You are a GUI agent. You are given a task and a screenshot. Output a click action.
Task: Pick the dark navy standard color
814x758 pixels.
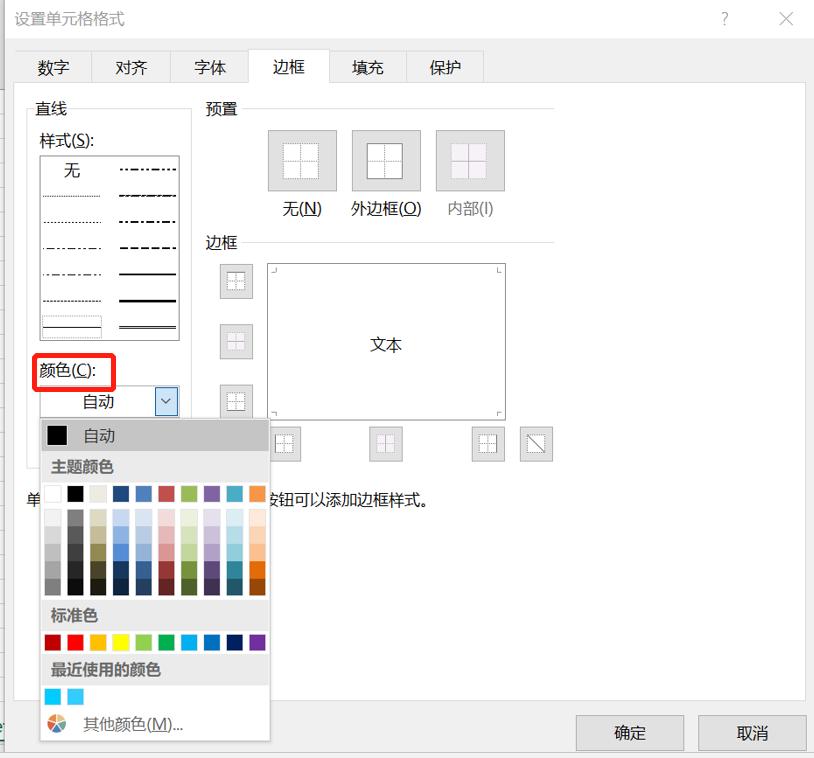(x=235, y=642)
